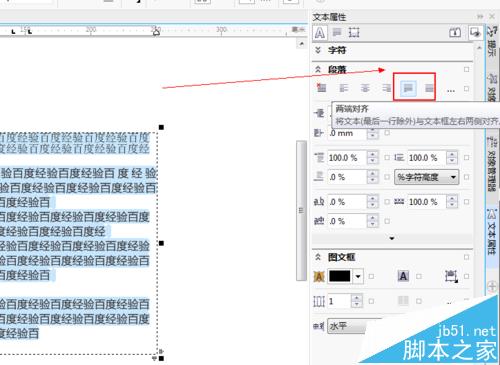500x365 pixels.
Task: Collapse the 文本属性 docker with double arrow
Action: point(480,16)
